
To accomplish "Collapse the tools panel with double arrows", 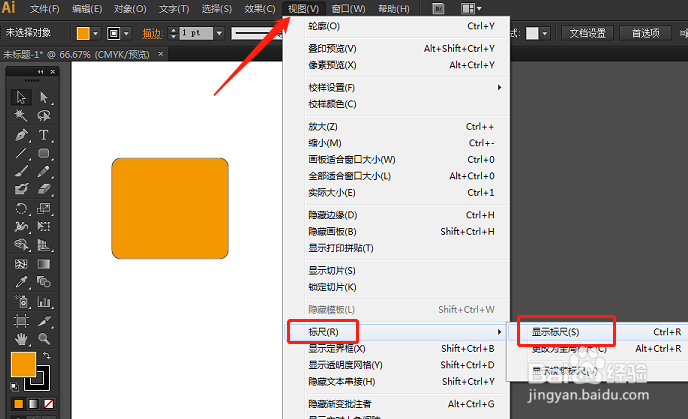I will click(40, 72).
